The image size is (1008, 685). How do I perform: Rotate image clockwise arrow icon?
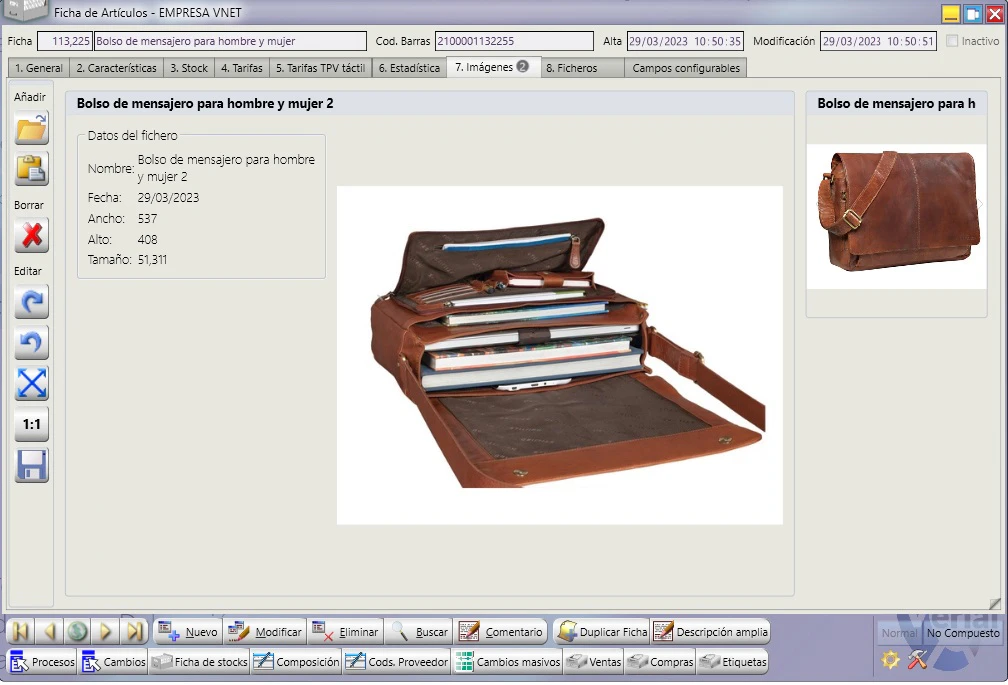[x=32, y=302]
